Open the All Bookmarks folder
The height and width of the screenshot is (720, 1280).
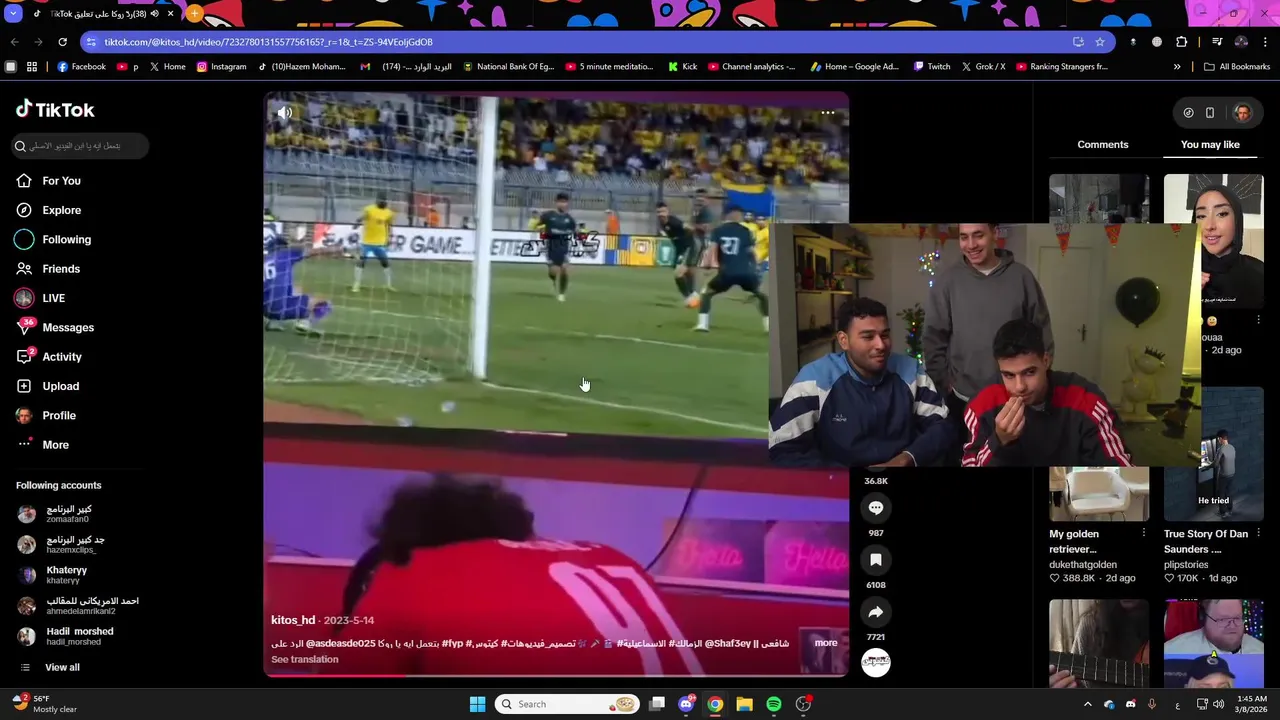[1237, 67]
